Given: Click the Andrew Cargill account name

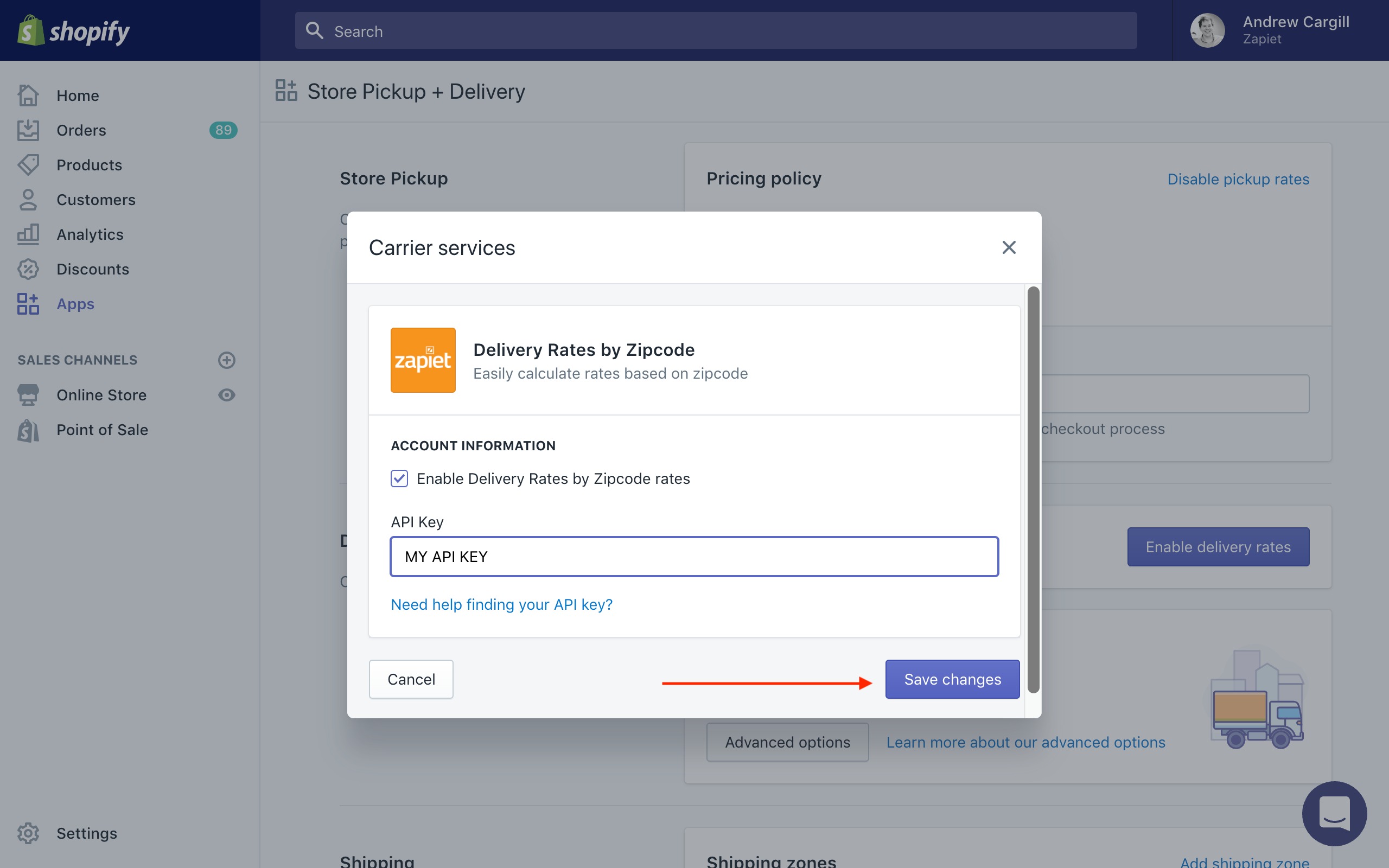Looking at the screenshot, I should [x=1296, y=22].
